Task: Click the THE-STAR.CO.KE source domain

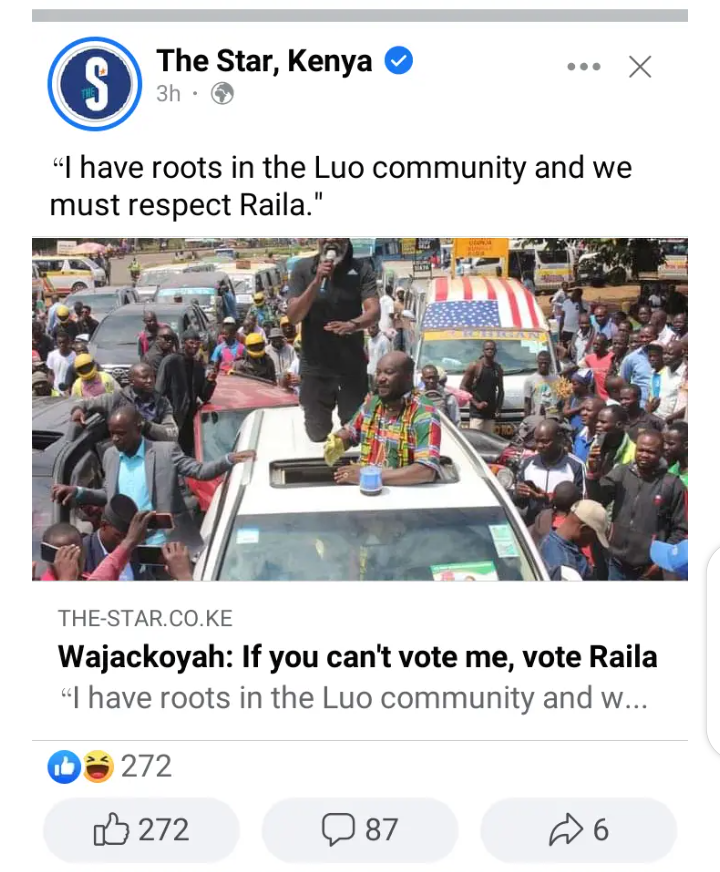Action: 145,618
